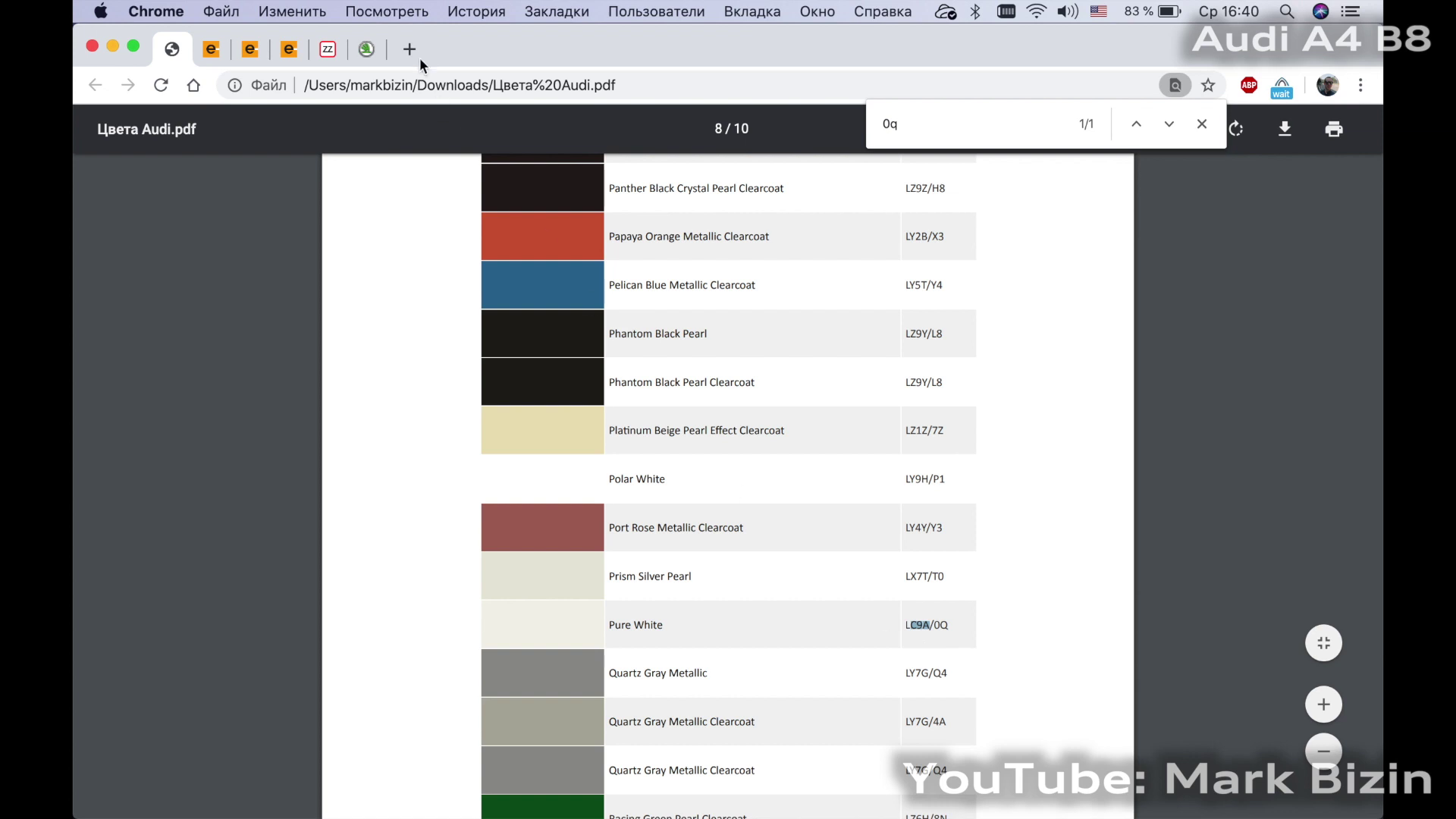Click the Port Rose color swatch

click(542, 528)
